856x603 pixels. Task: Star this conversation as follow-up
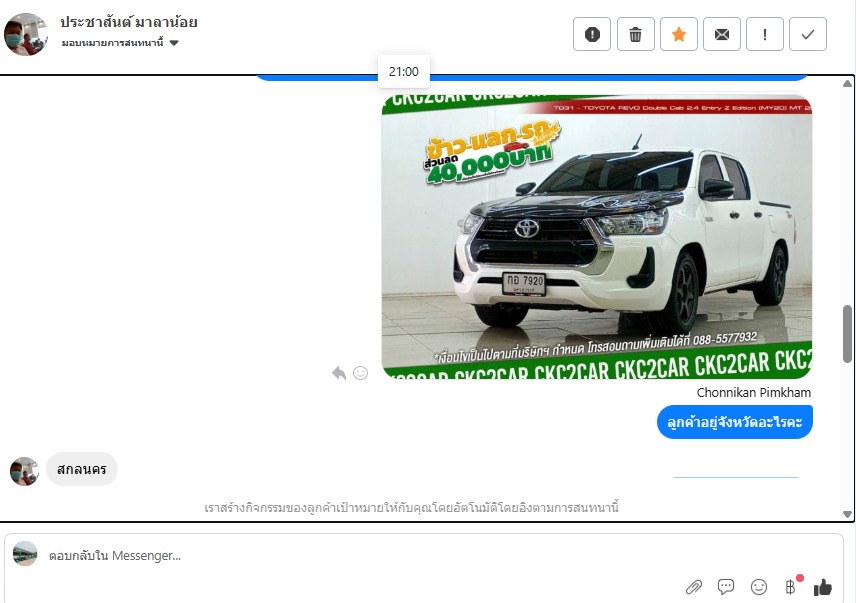pos(679,34)
